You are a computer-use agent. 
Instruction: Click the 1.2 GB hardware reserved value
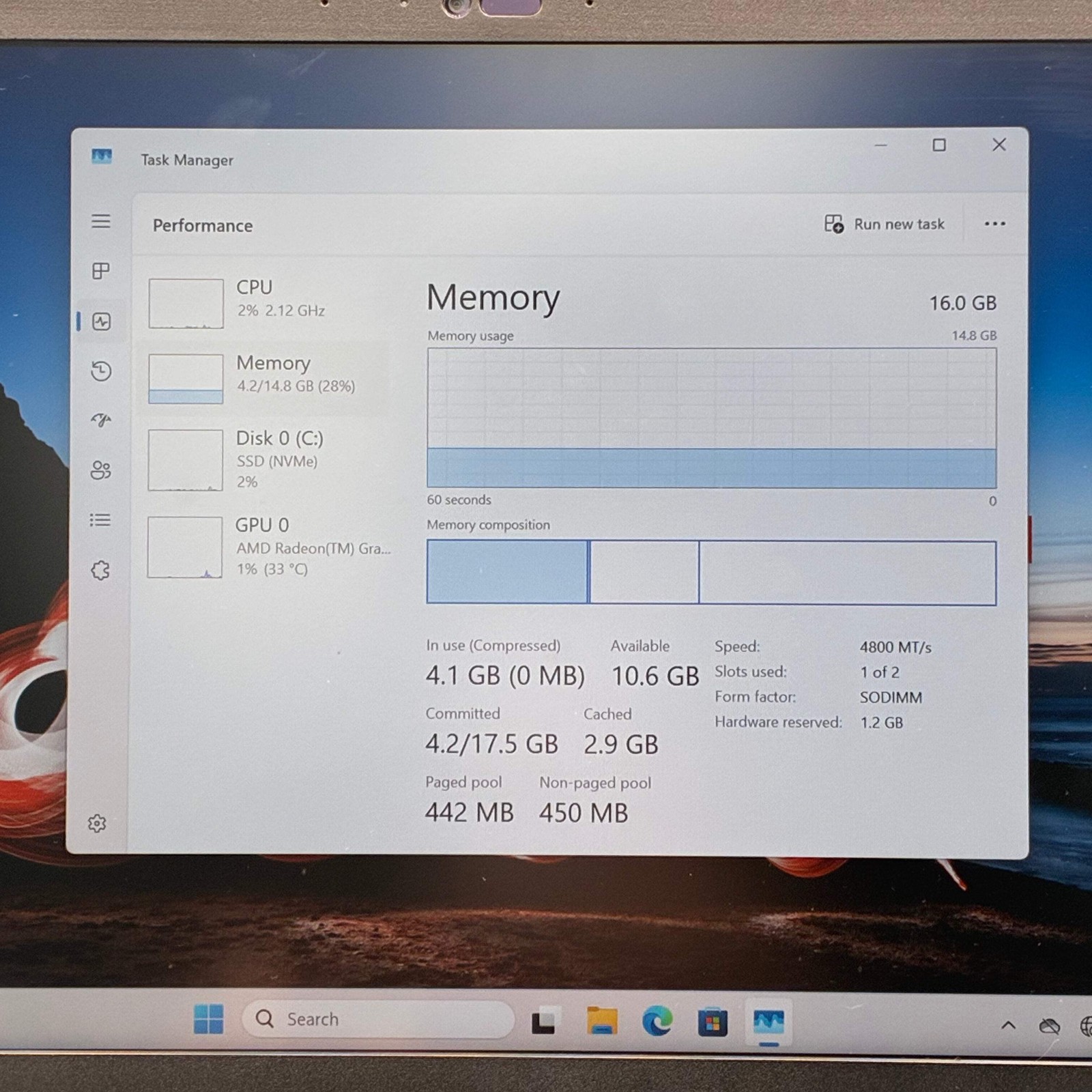tap(881, 723)
